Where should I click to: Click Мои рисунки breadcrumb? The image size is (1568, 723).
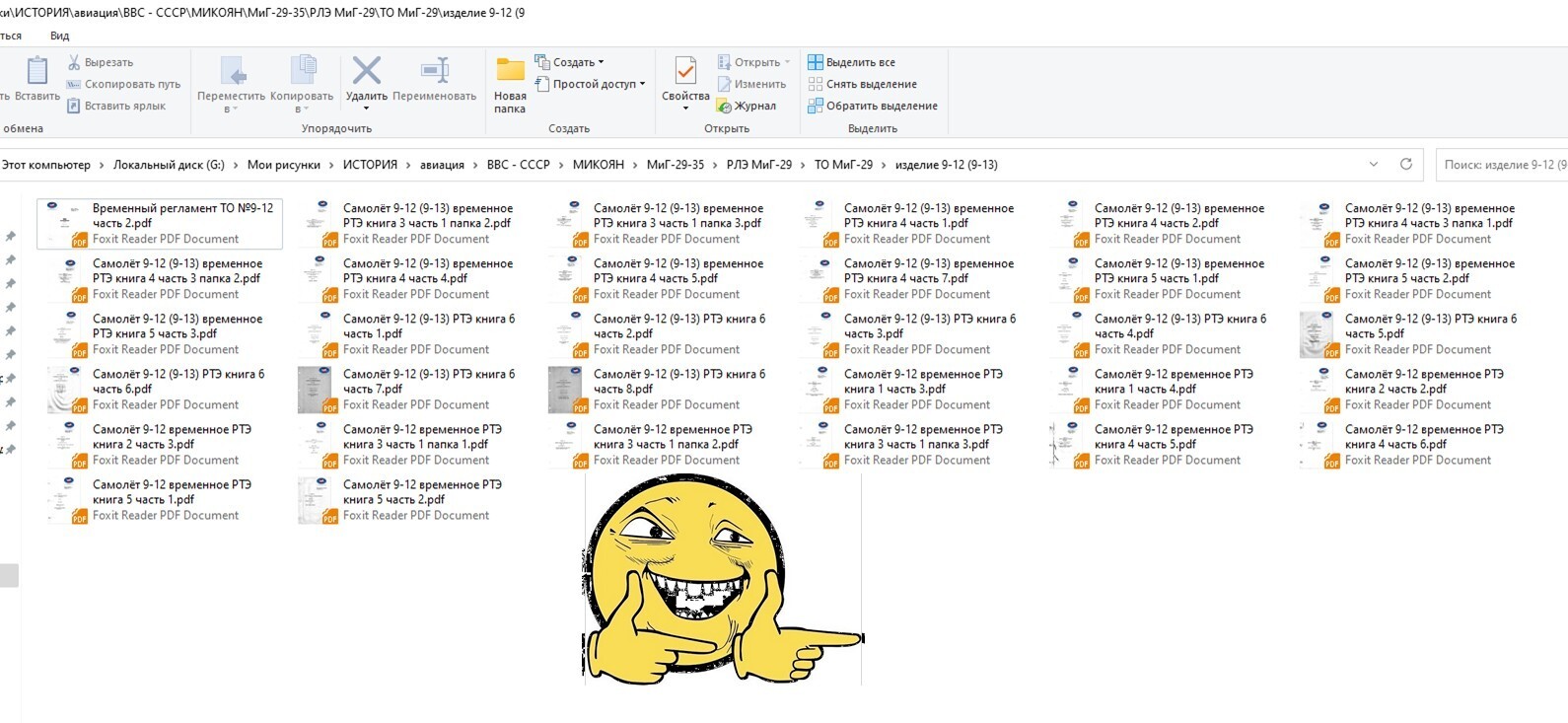click(x=284, y=165)
